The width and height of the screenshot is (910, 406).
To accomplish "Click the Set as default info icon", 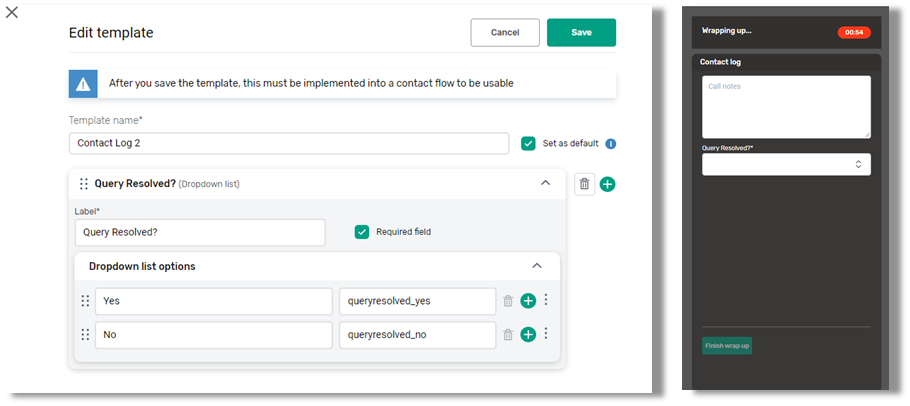I will (x=611, y=144).
